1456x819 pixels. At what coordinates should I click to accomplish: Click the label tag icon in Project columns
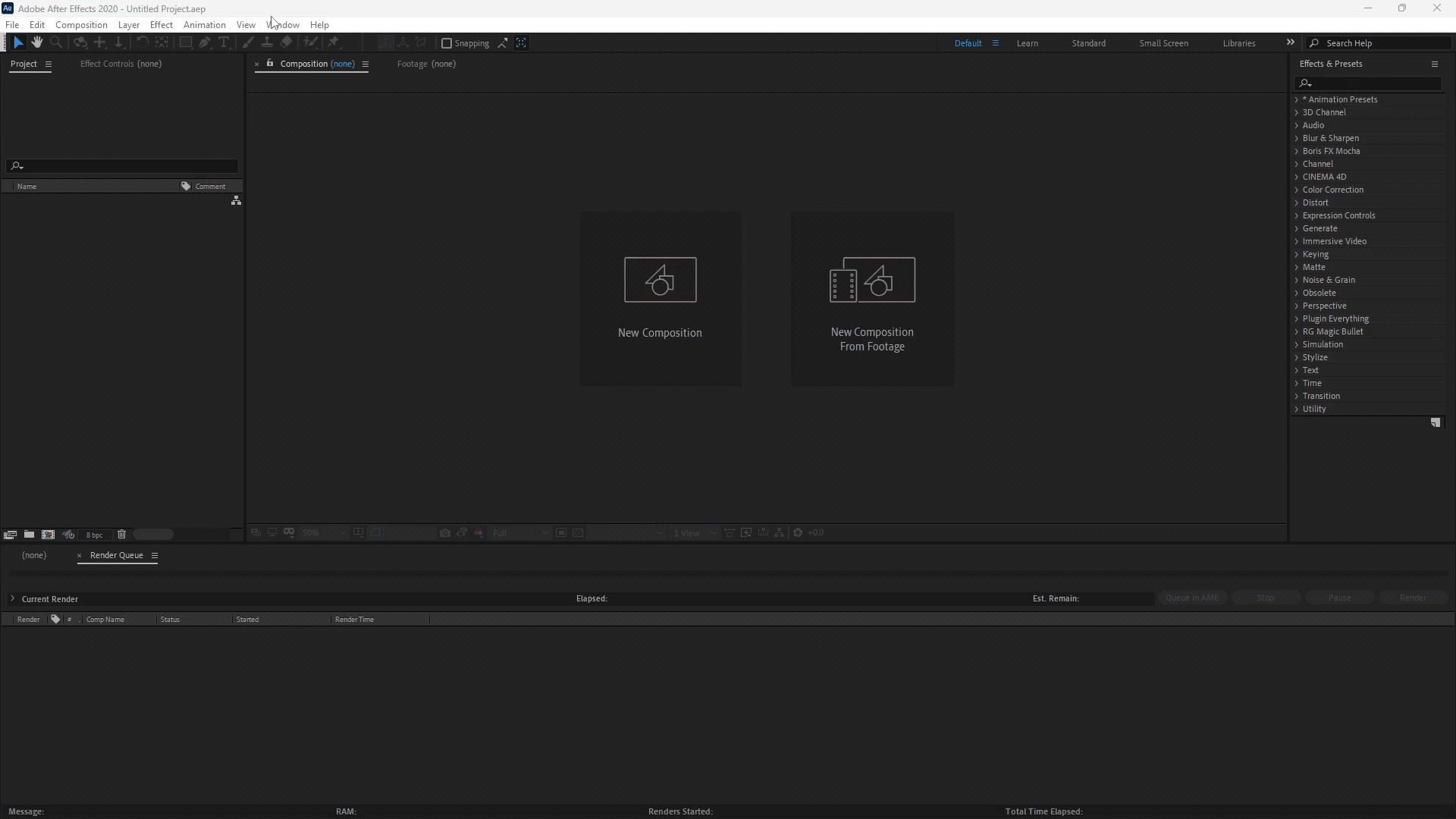coord(186,187)
